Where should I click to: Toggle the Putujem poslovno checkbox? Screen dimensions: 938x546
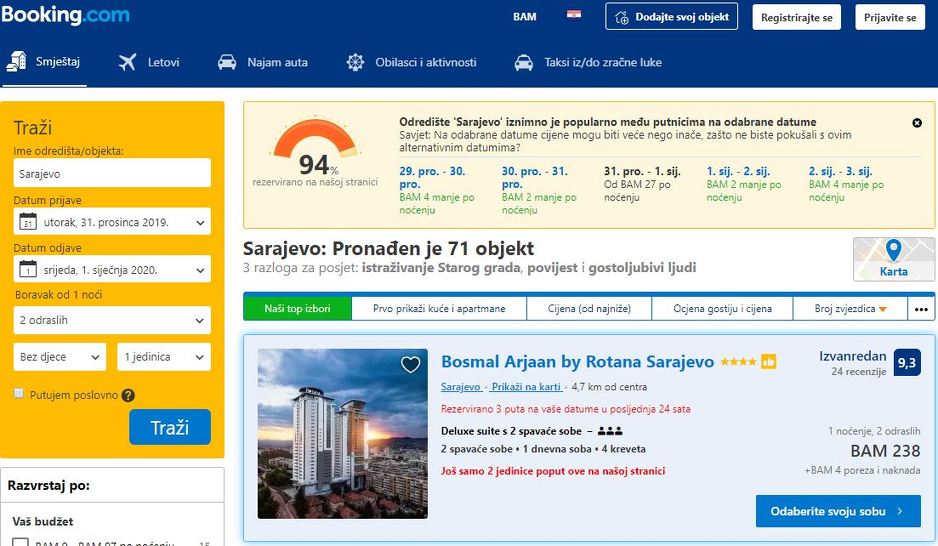pos(19,394)
